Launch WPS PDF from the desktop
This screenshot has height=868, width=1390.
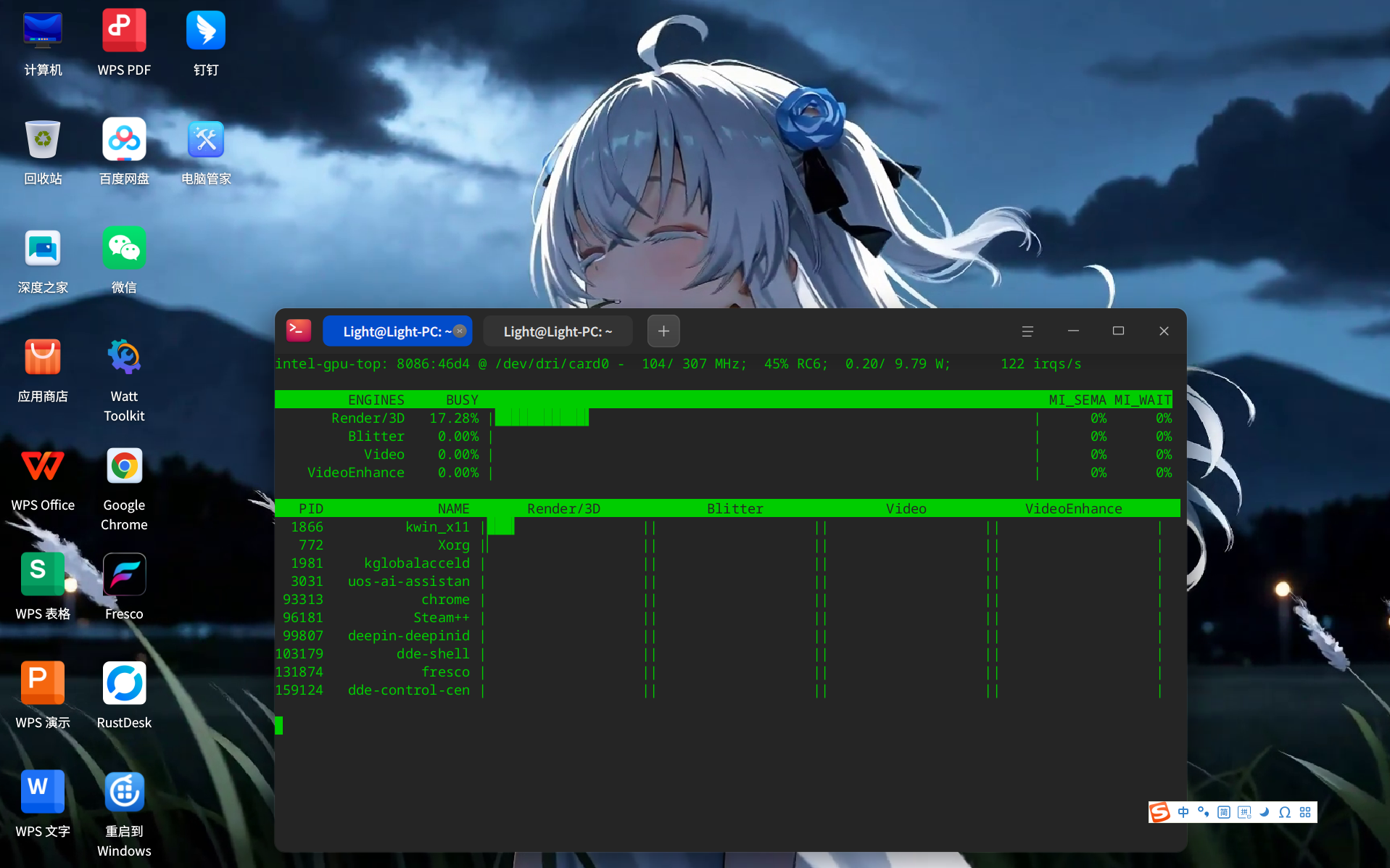(x=124, y=44)
